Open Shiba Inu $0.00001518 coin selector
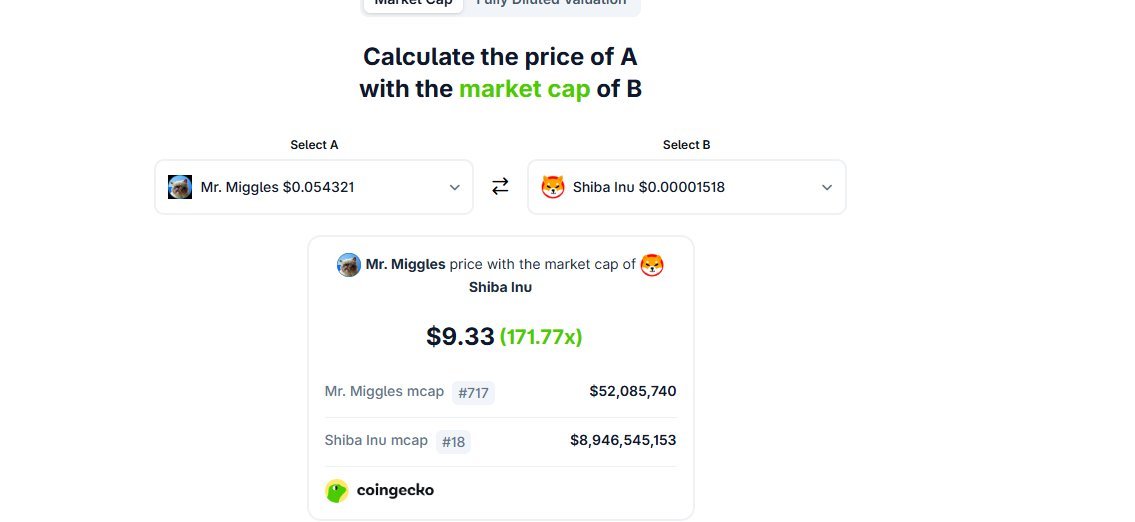Image resolution: width=1135 pixels, height=522 pixels. (687, 187)
